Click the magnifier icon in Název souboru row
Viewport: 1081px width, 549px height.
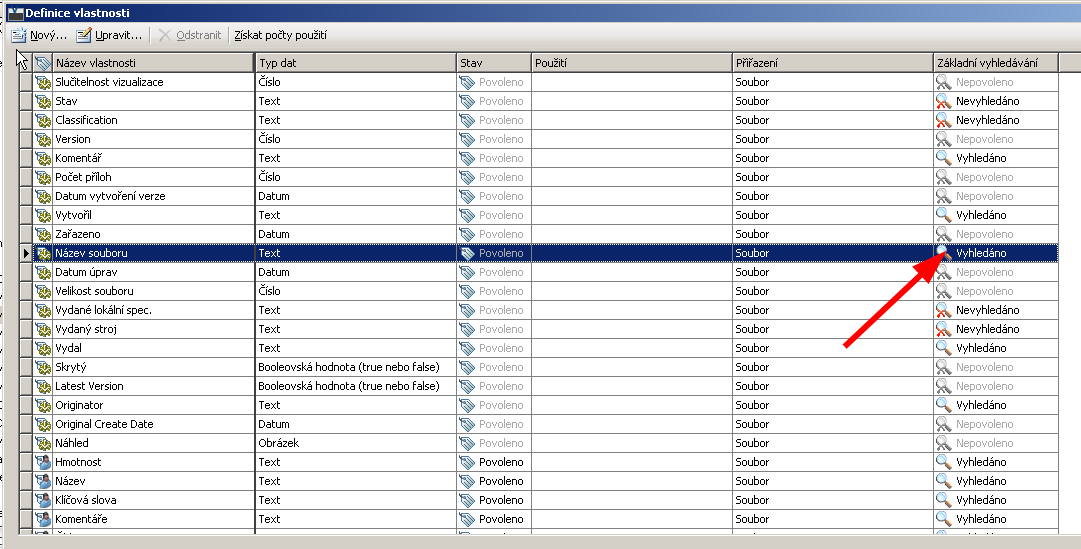[x=943, y=253]
